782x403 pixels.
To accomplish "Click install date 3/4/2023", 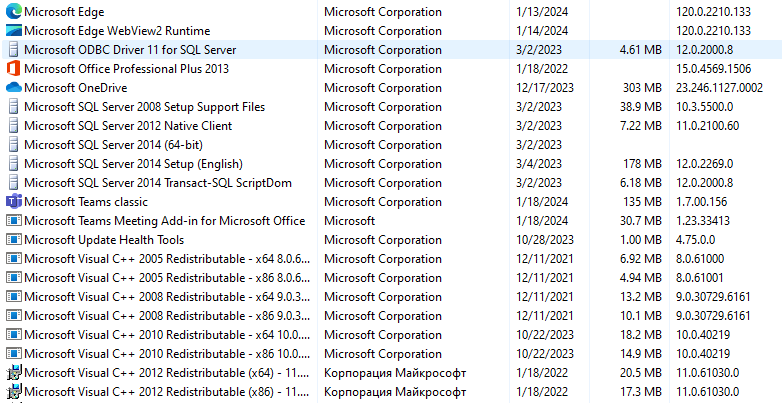I will 539,163.
